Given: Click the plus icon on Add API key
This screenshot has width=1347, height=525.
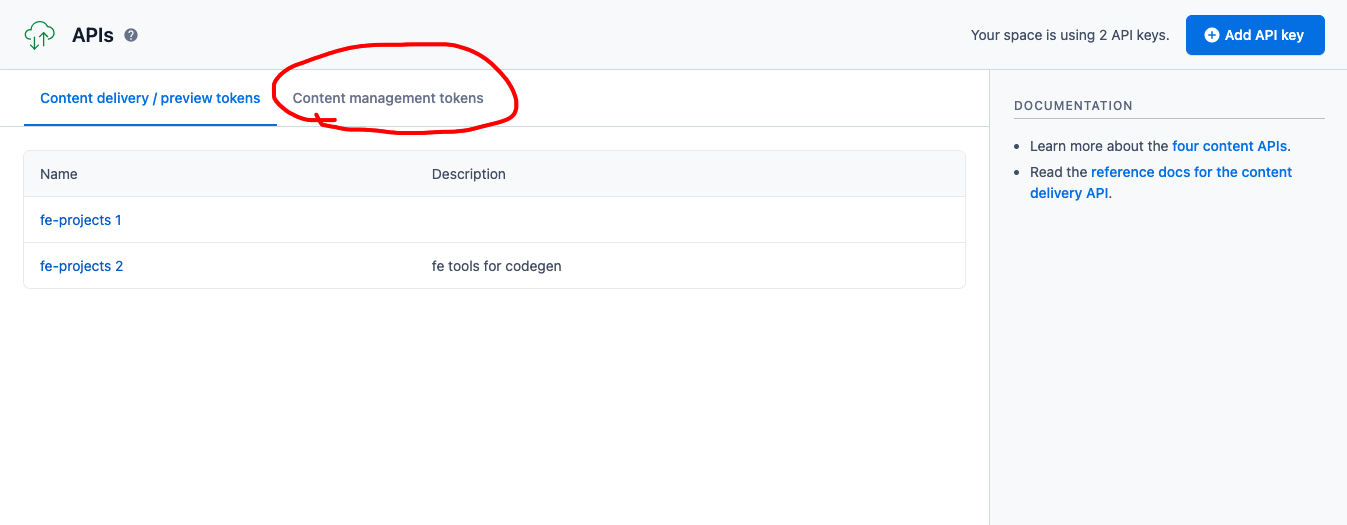Looking at the screenshot, I should [x=1212, y=35].
